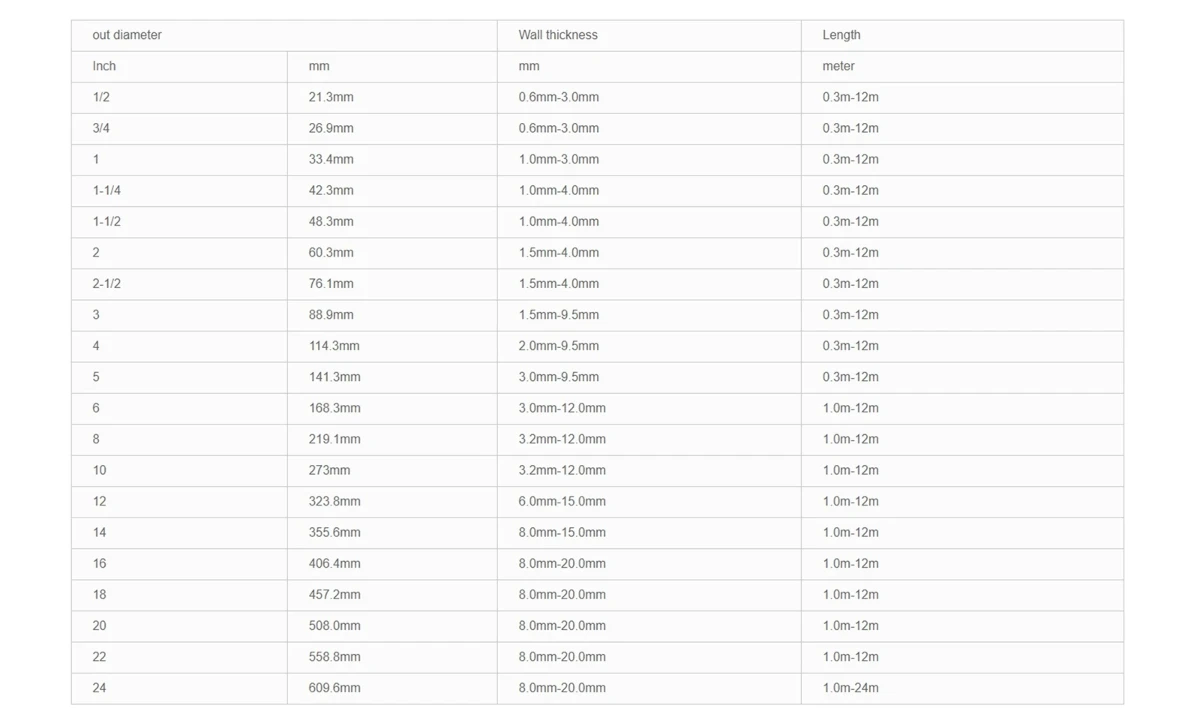Viewport: 1200px width, 720px height.
Task: Click the 60.3mm diameter value
Action: 392,252
